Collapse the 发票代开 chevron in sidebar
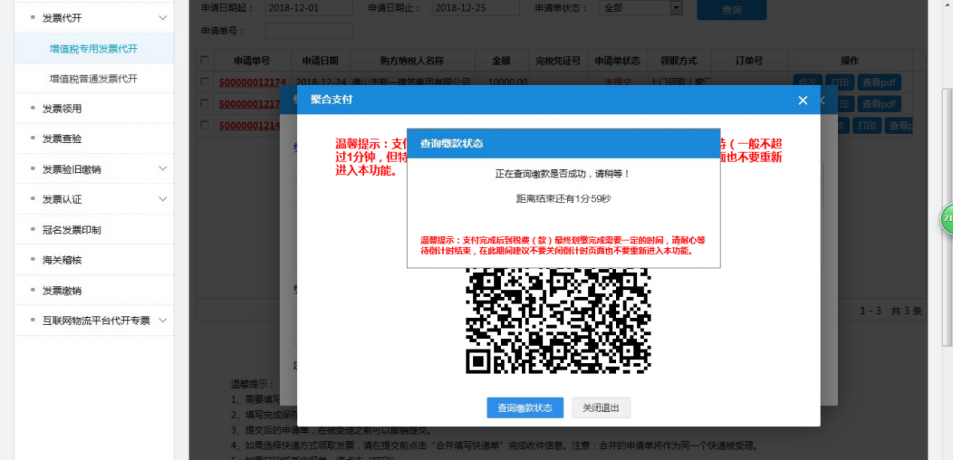The width and height of the screenshot is (953, 460). point(162,18)
